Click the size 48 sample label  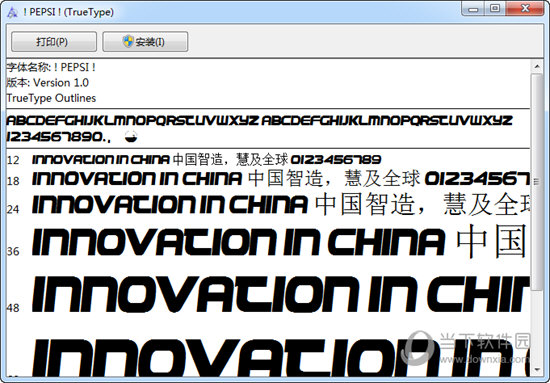click(13, 308)
